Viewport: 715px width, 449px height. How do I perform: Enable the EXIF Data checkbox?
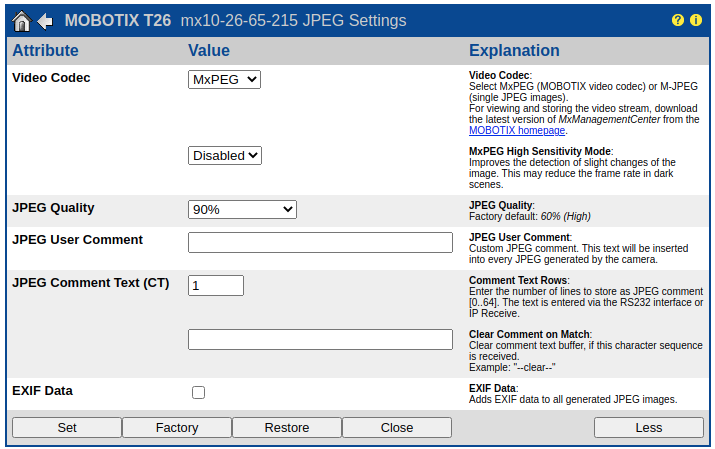click(x=198, y=392)
